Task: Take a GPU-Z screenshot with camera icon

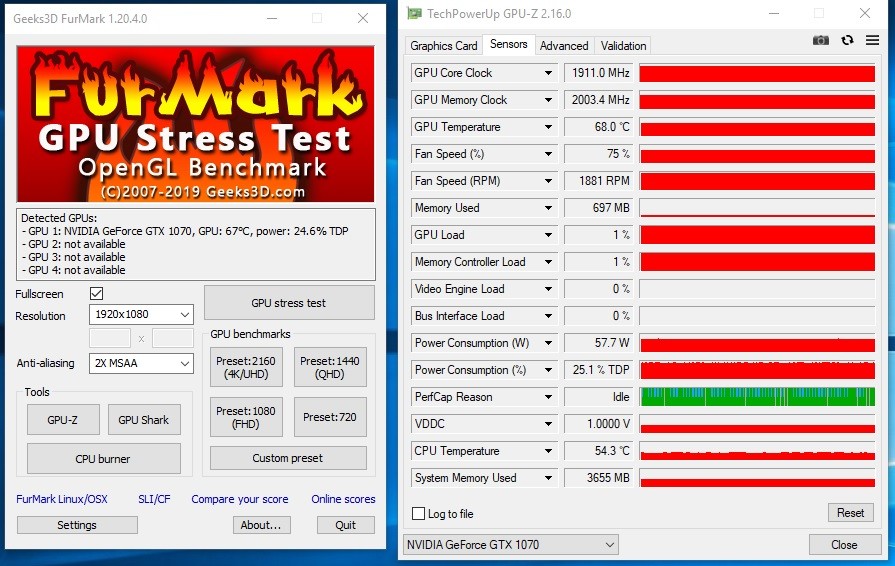Action: (x=821, y=41)
